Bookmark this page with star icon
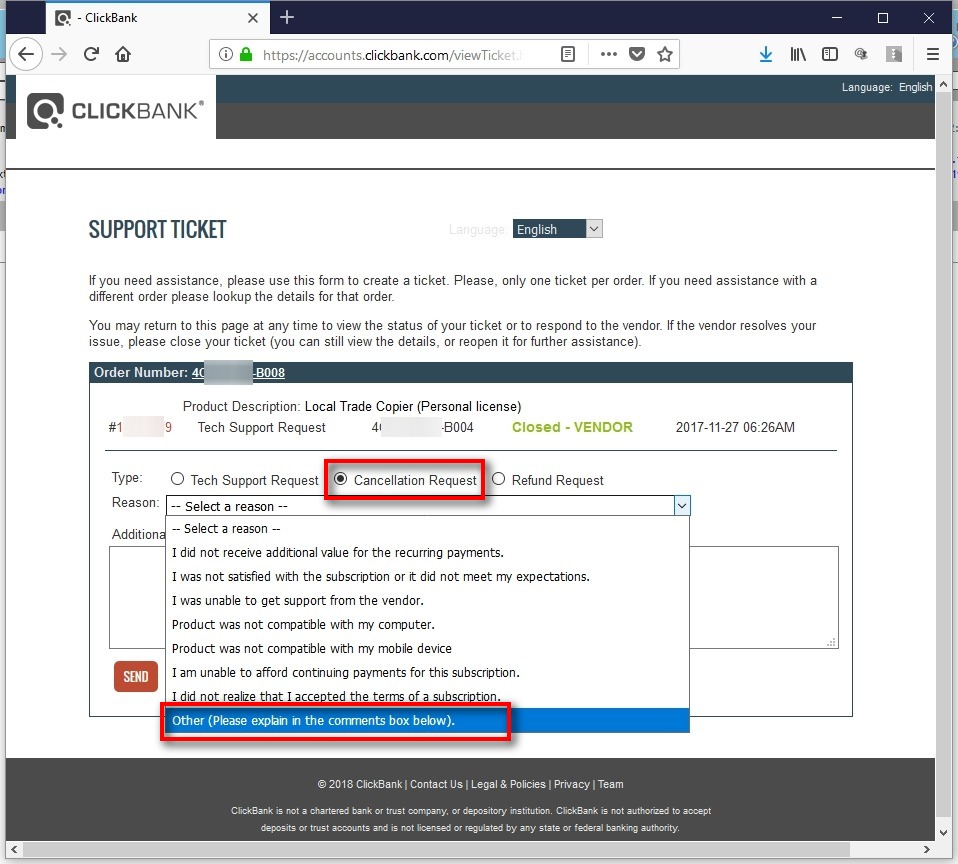This screenshot has height=864, width=958. click(665, 54)
